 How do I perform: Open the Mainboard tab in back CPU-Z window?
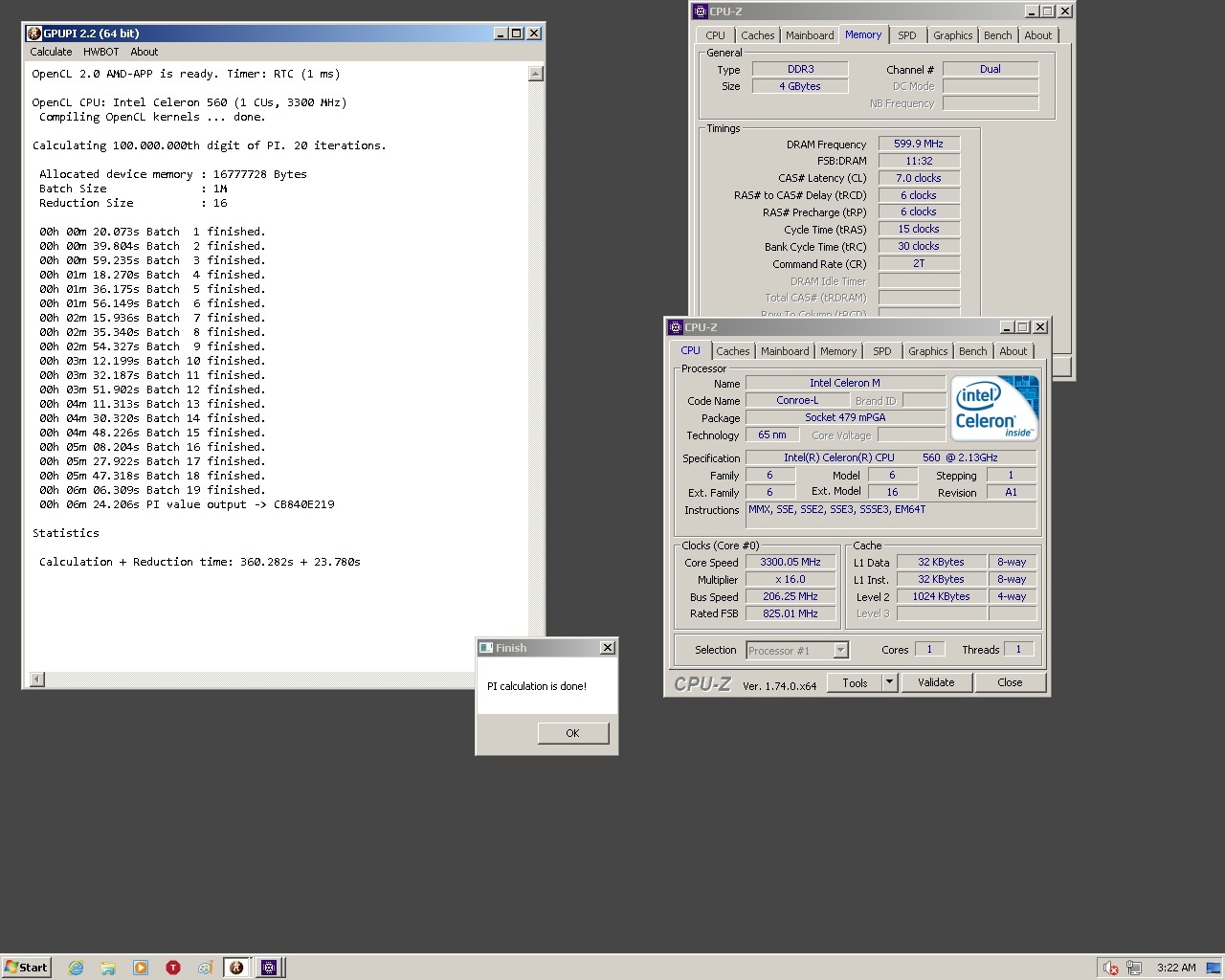[x=810, y=35]
